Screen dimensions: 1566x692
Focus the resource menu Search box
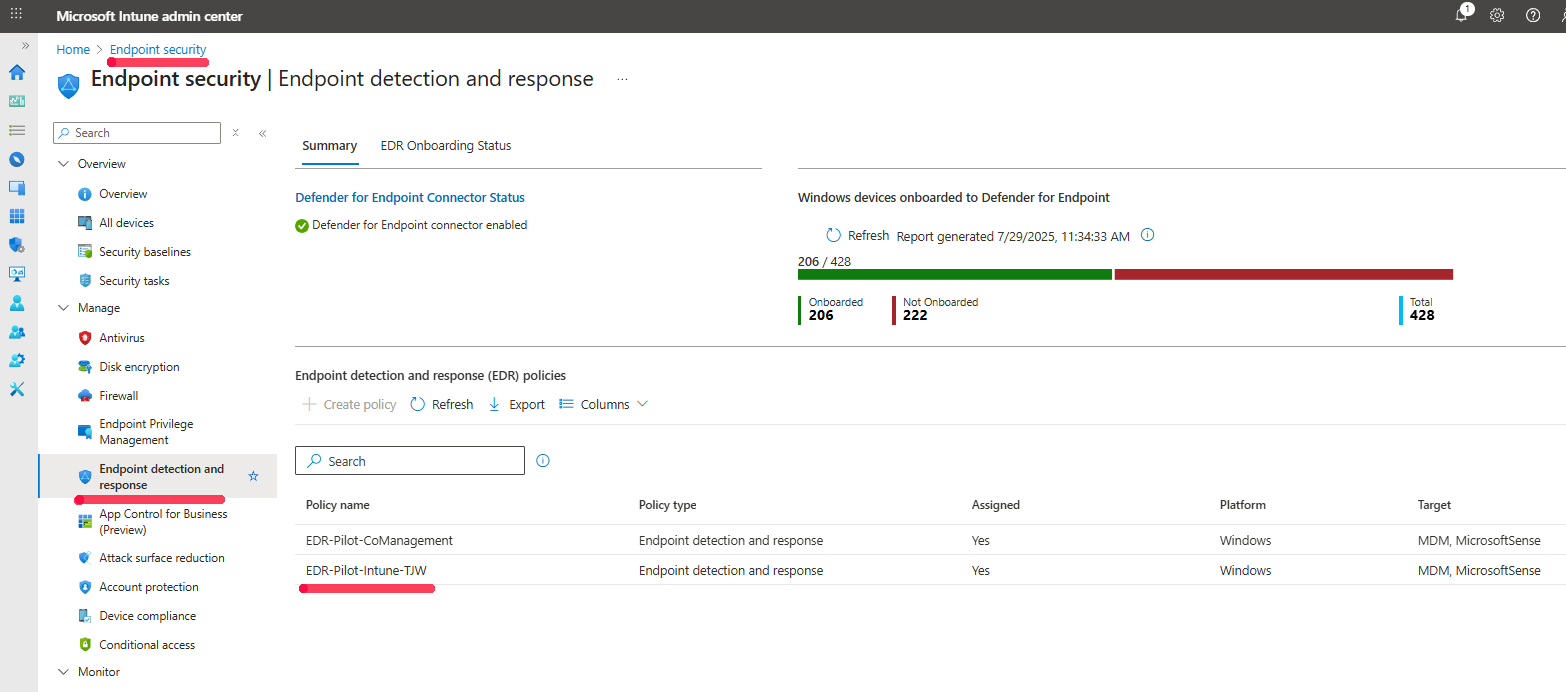coord(137,133)
